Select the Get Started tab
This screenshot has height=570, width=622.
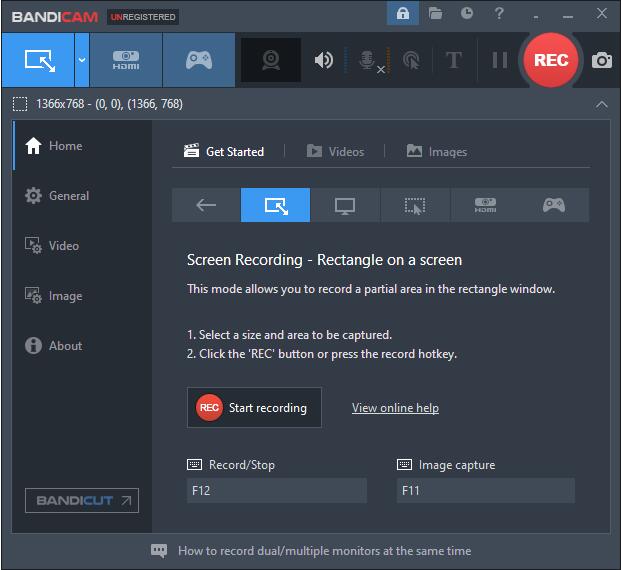tap(224, 152)
